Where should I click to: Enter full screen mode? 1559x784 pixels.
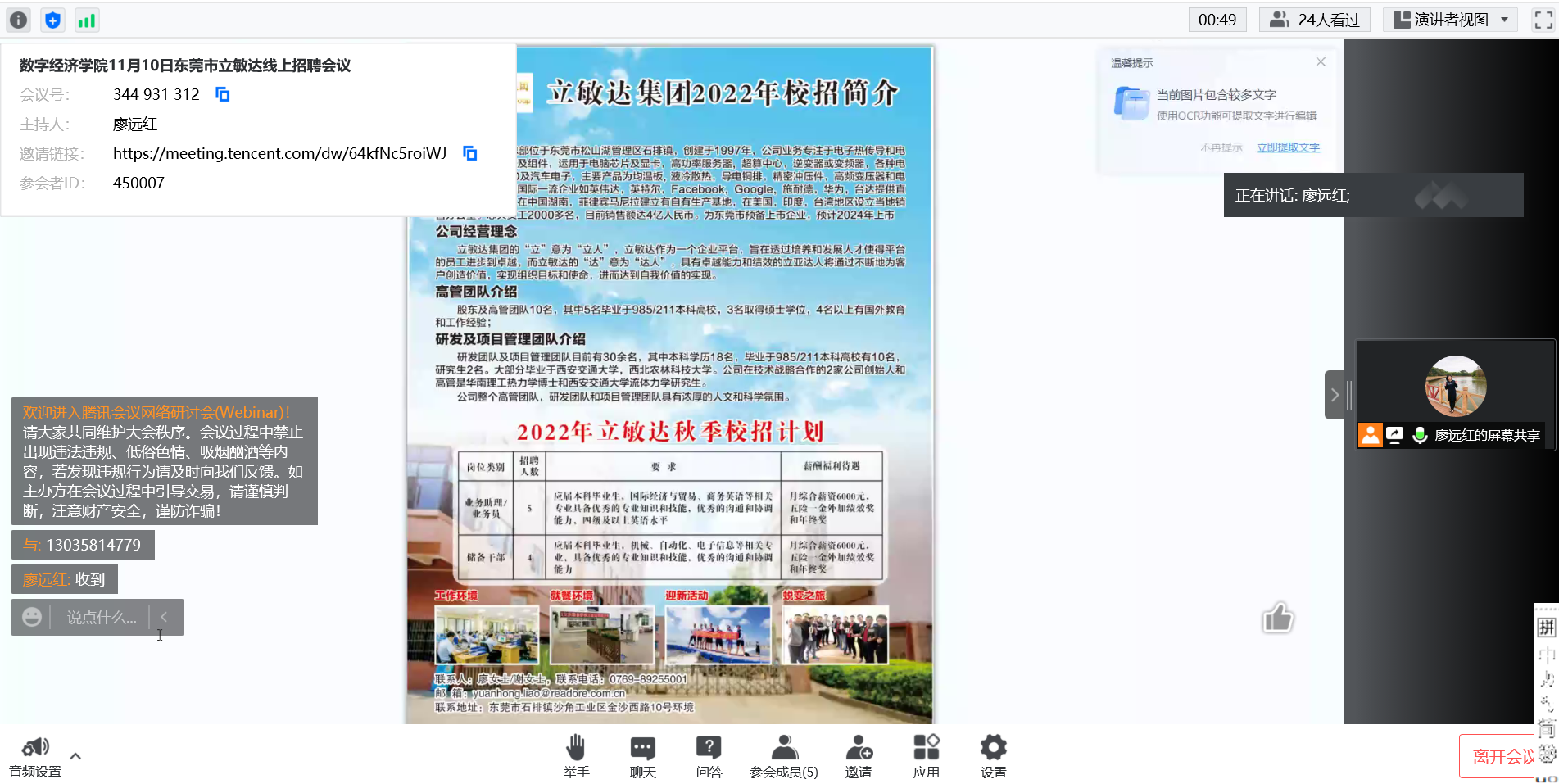(1543, 20)
